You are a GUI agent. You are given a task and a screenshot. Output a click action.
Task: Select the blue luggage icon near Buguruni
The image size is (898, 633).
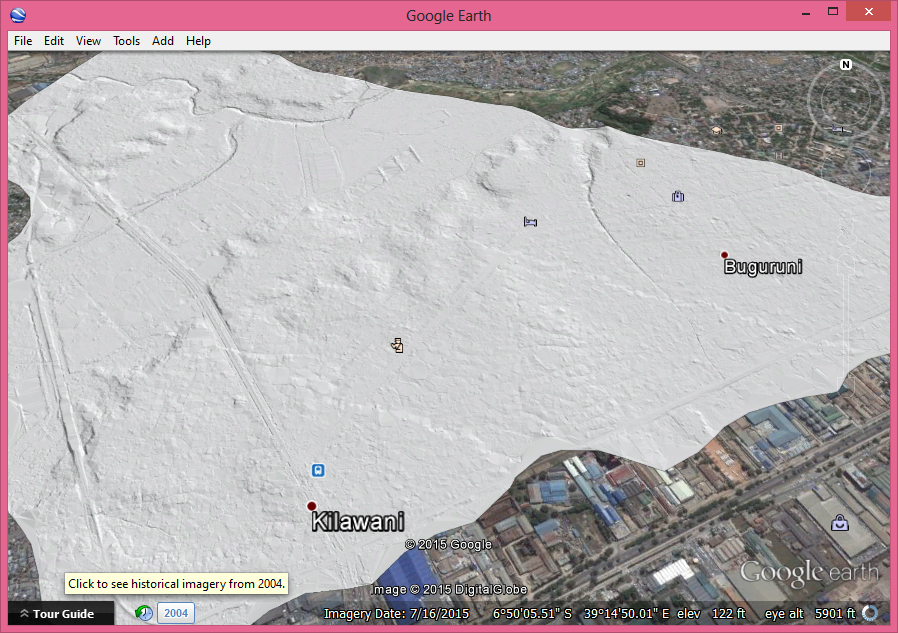point(678,196)
